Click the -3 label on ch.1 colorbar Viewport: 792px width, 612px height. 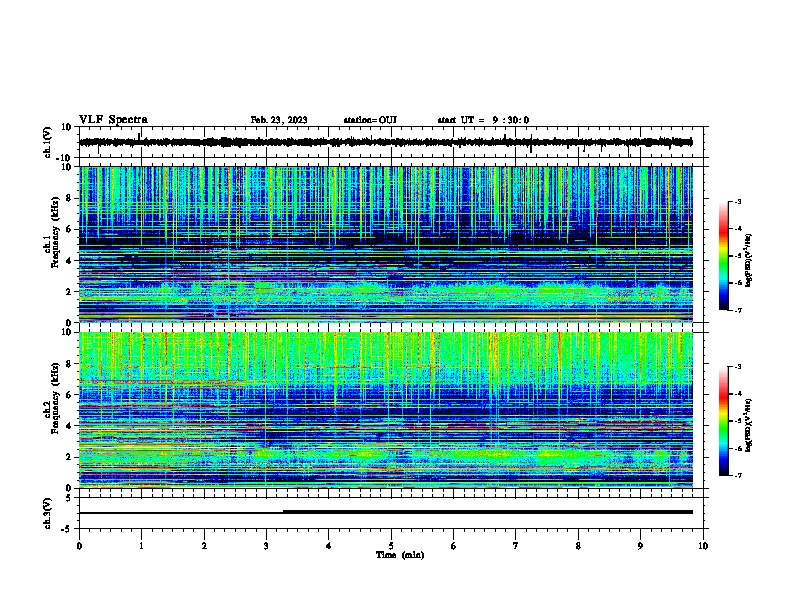pos(737,201)
